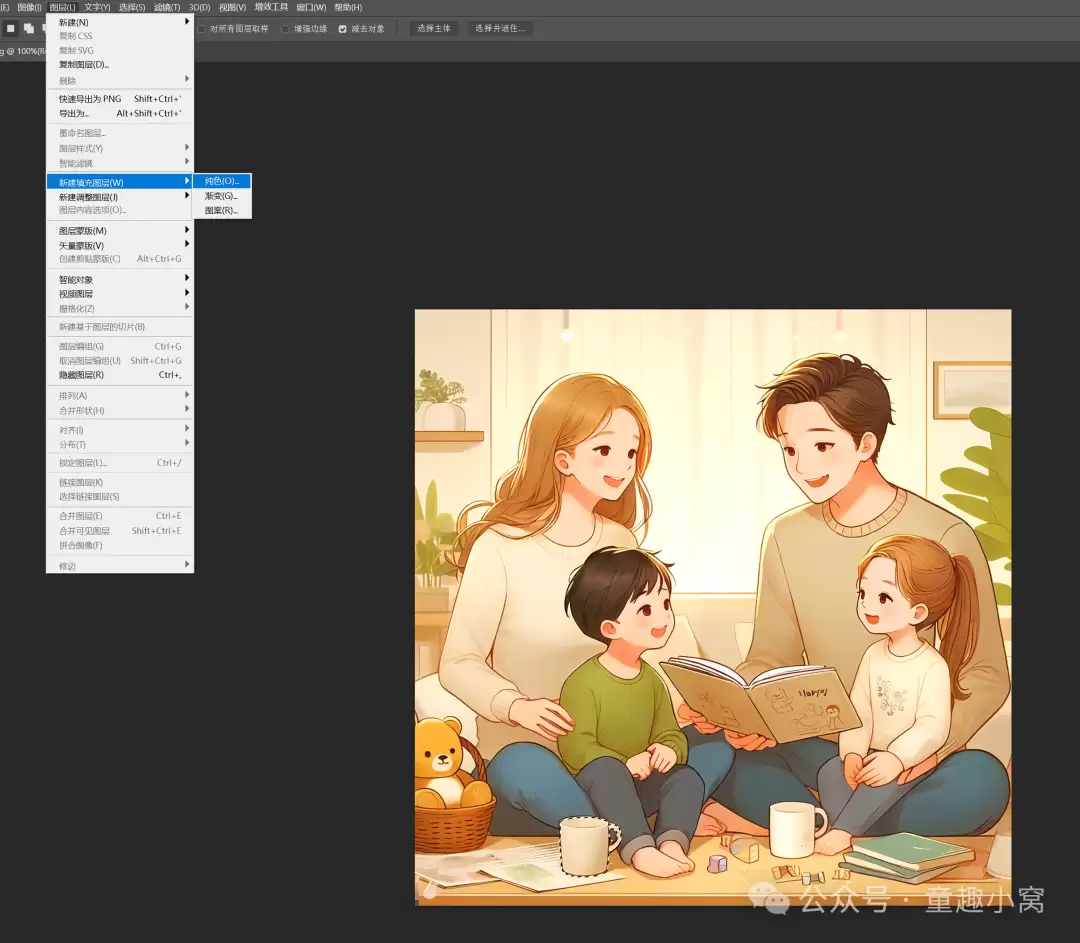Image resolution: width=1080 pixels, height=943 pixels.
Task: Choose 图案(R) from the fill layer submenu
Action: [x=222, y=211]
